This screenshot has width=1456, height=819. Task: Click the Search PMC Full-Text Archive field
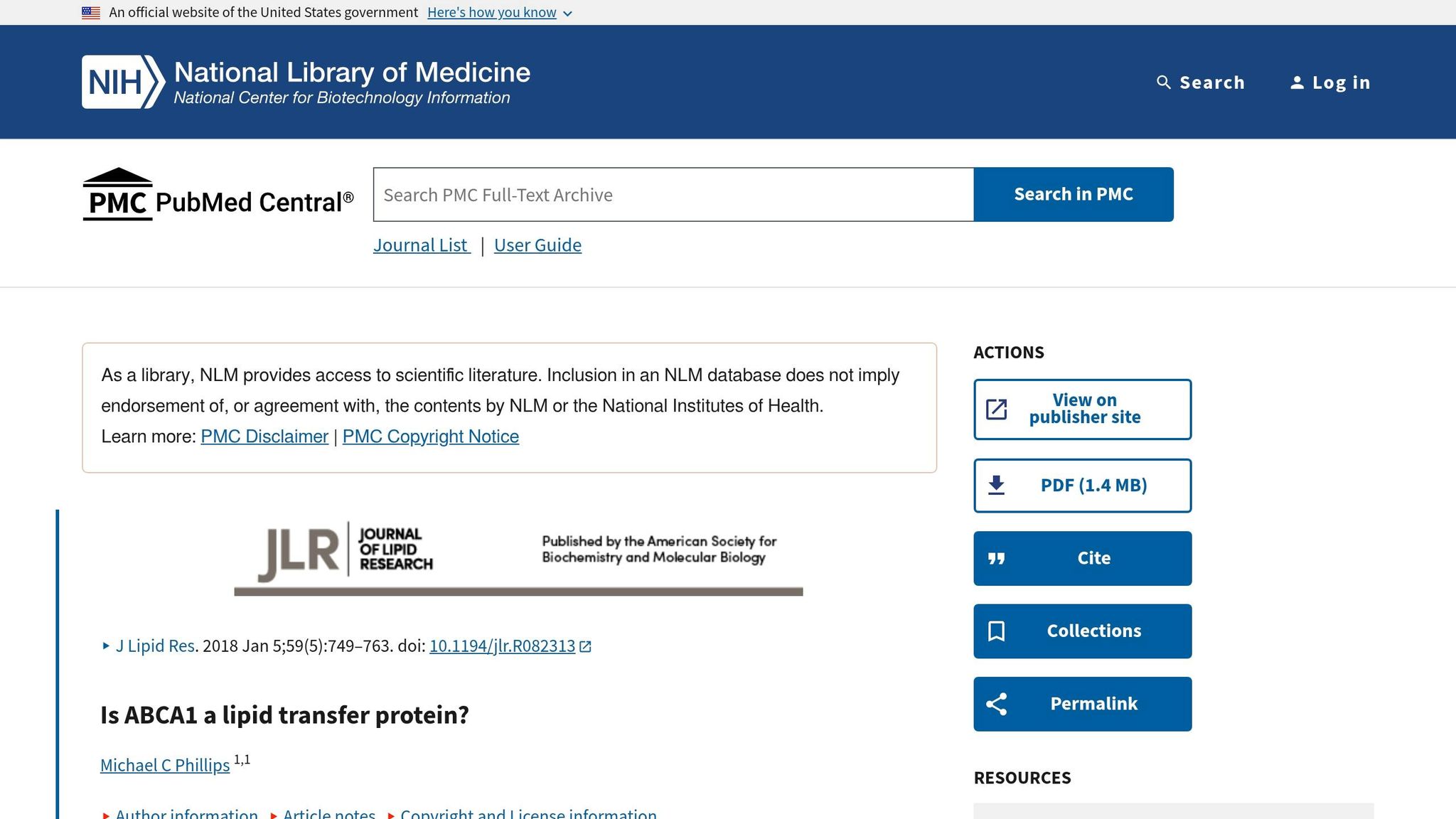[x=673, y=195]
